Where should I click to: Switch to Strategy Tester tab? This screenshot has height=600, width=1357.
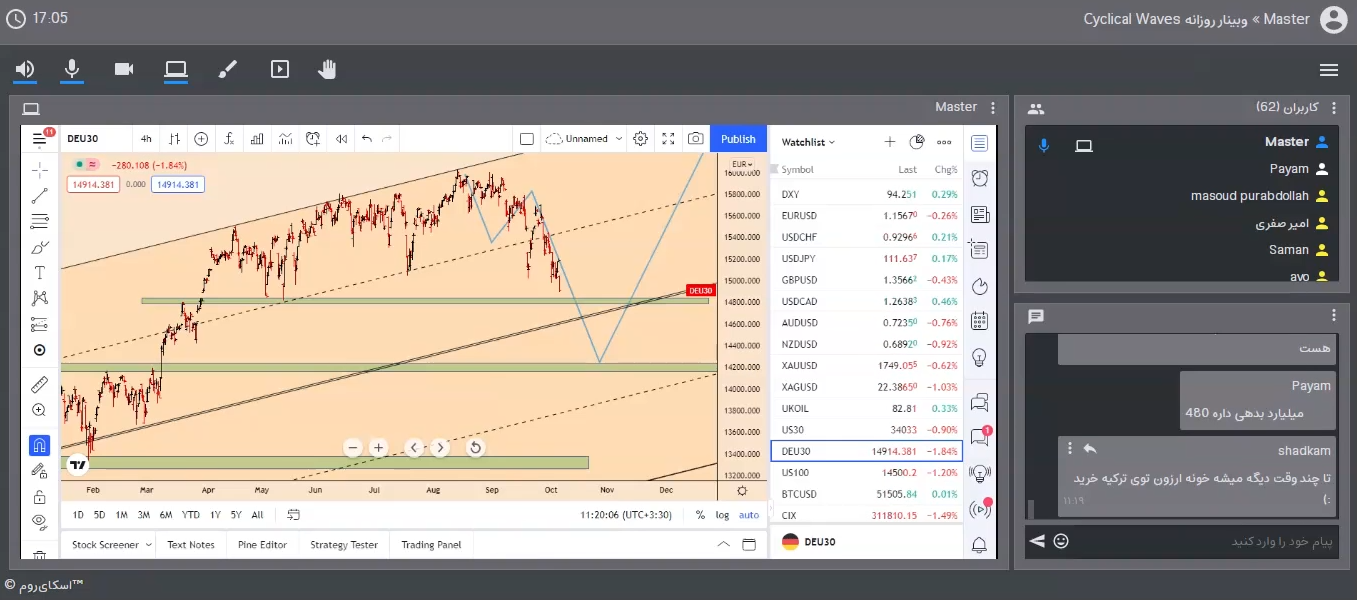coord(344,545)
